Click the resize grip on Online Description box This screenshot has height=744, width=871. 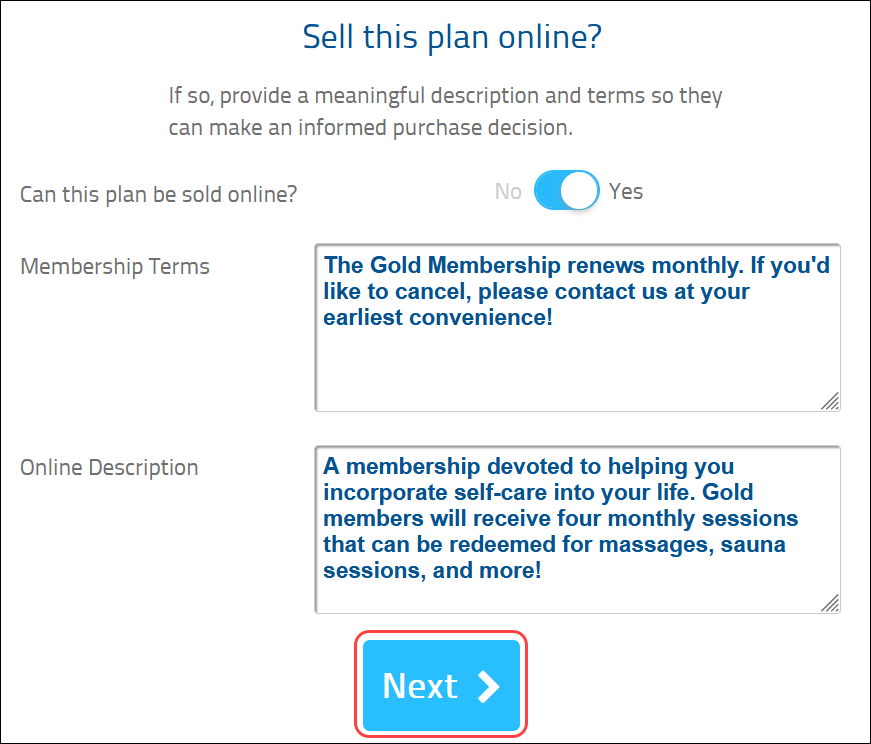tap(830, 602)
